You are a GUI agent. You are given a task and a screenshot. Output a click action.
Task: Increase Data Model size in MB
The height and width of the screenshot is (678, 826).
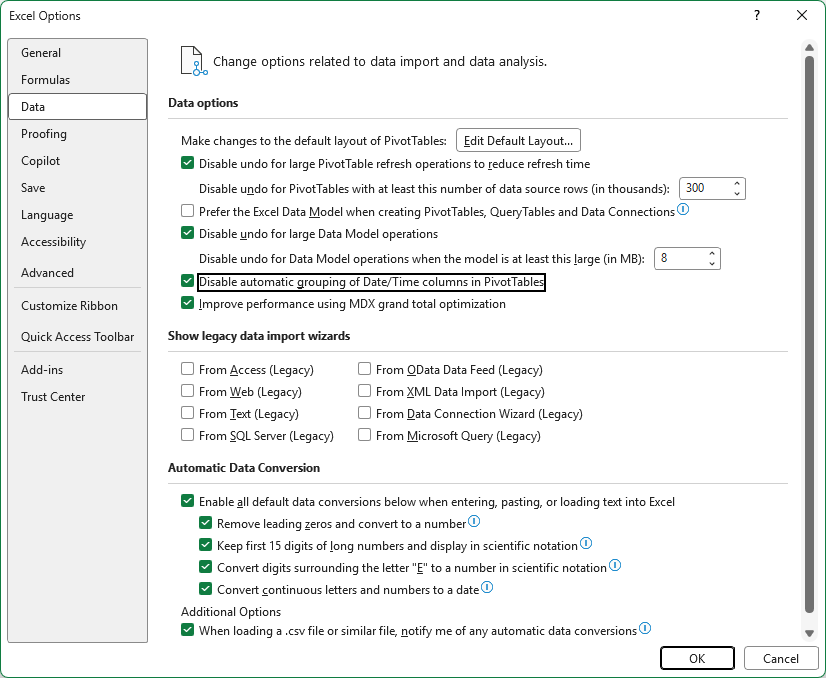[x=712, y=253]
